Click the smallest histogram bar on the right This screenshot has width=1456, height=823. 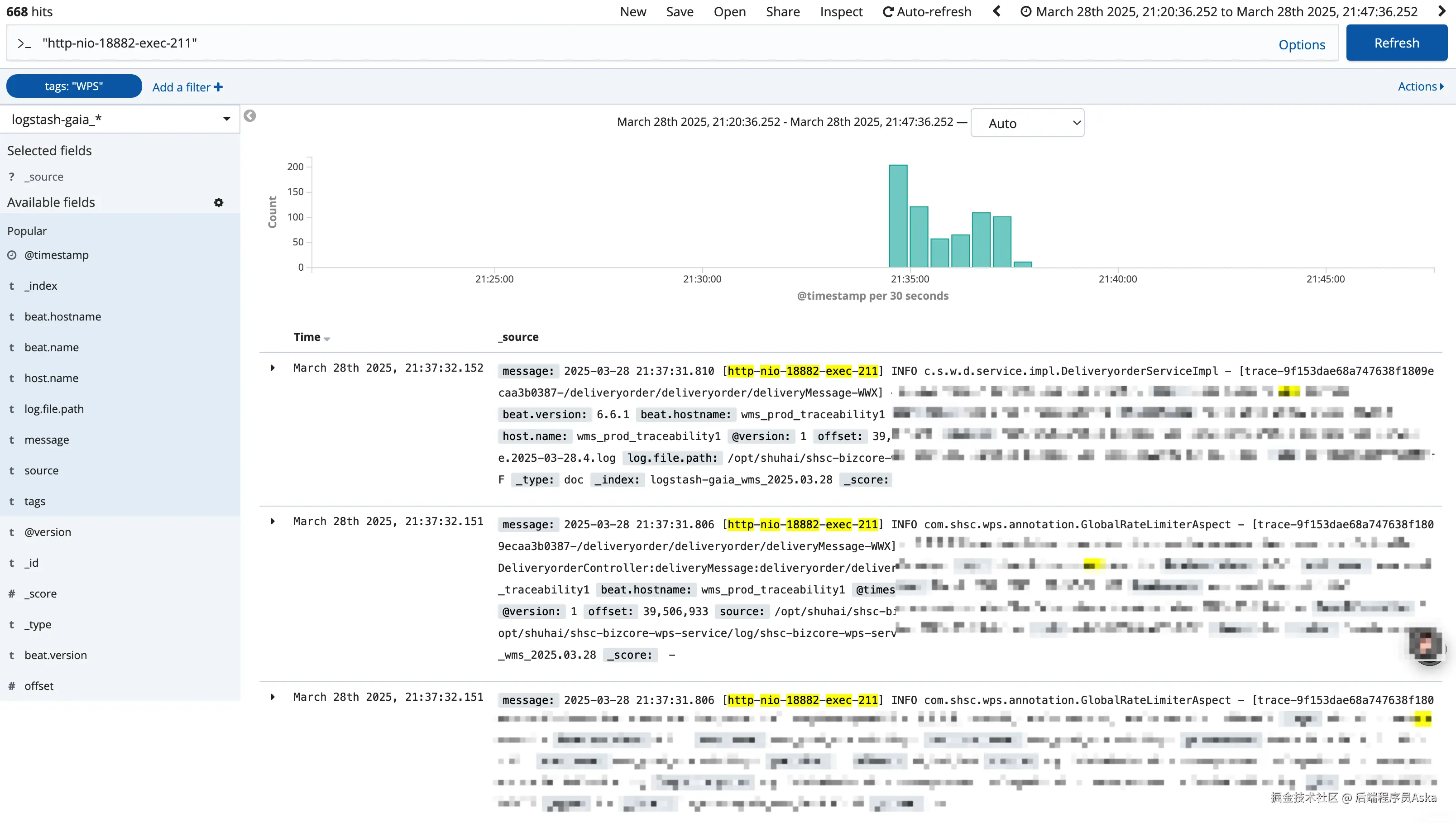[x=1022, y=264]
